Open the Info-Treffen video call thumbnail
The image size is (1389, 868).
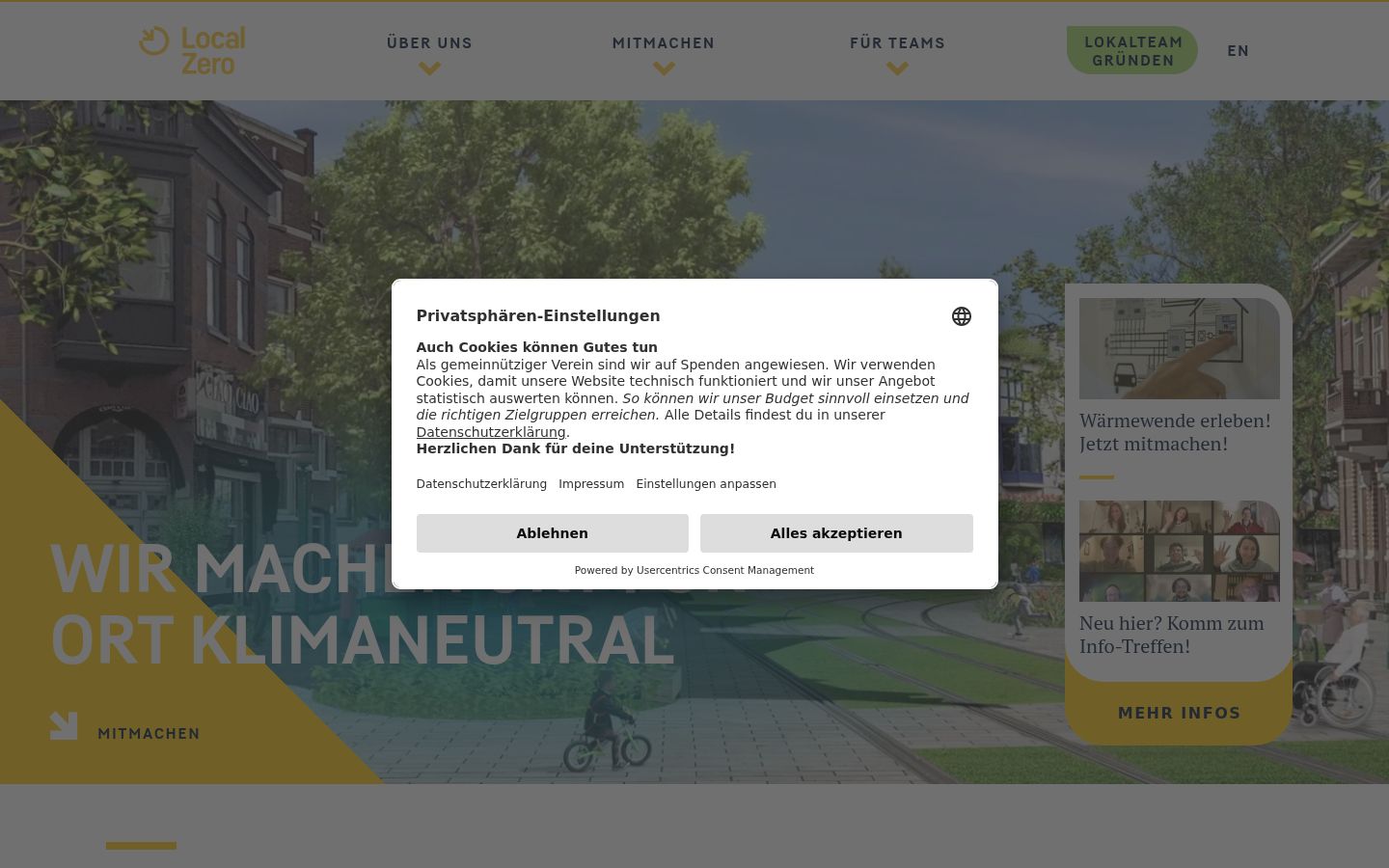pyautogui.click(x=1180, y=551)
